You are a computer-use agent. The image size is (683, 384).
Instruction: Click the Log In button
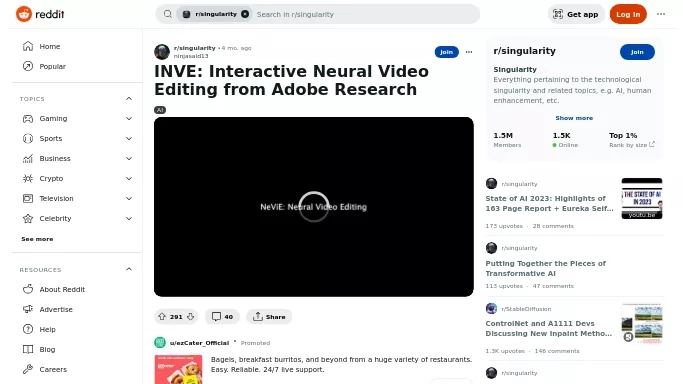(x=628, y=14)
